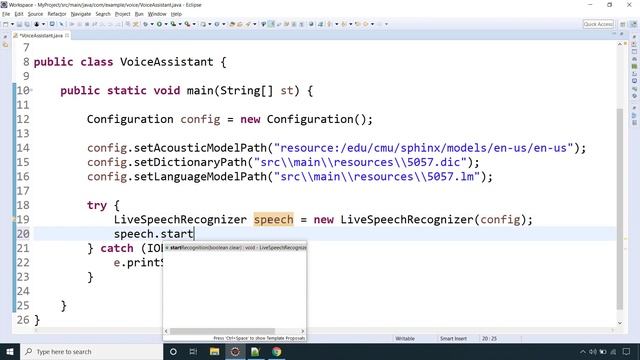This screenshot has height=360, width=640.
Task: Click the VoiceAssistant class name on line 8
Action: (167, 62)
